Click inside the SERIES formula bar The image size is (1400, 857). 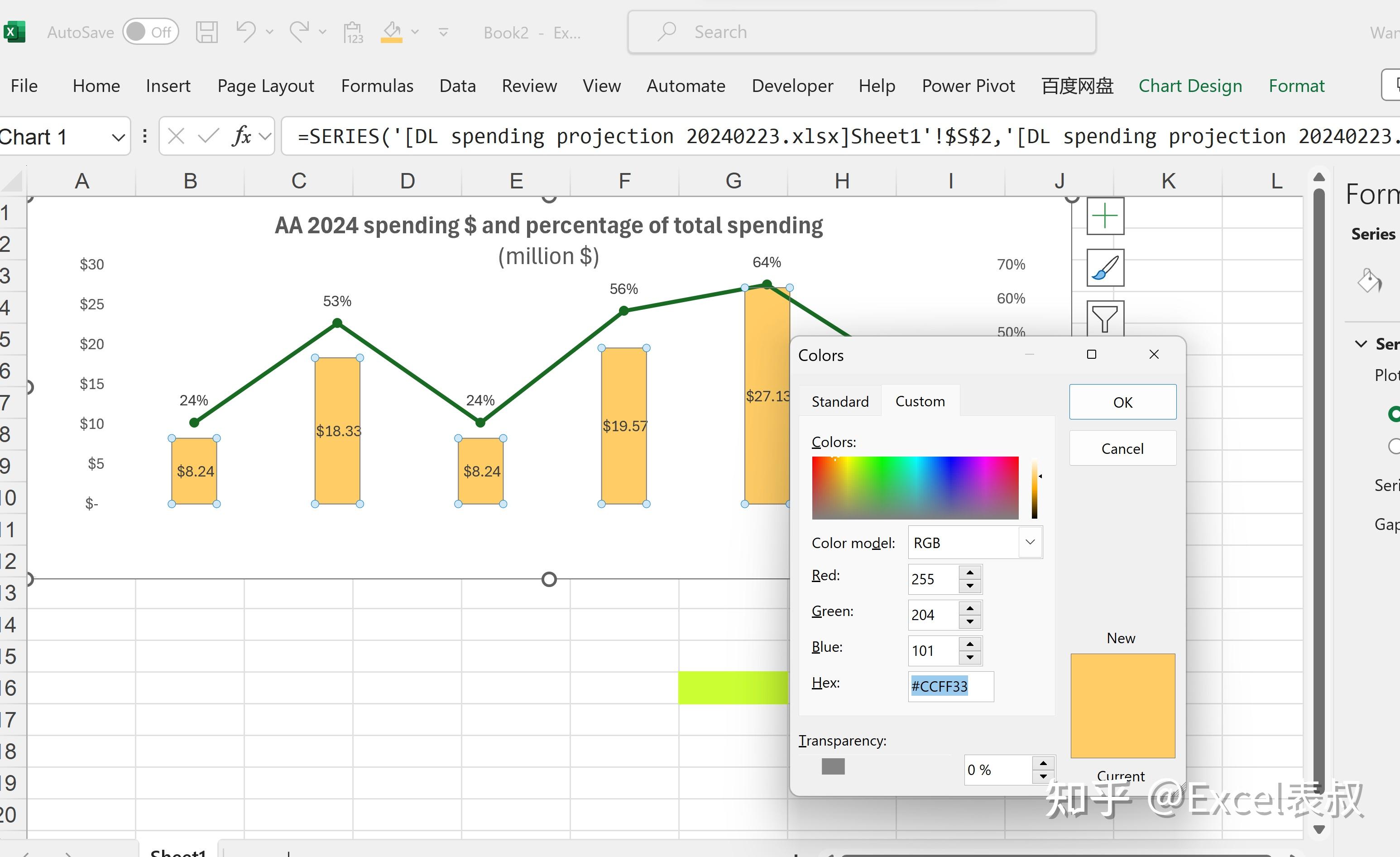tap(841, 136)
